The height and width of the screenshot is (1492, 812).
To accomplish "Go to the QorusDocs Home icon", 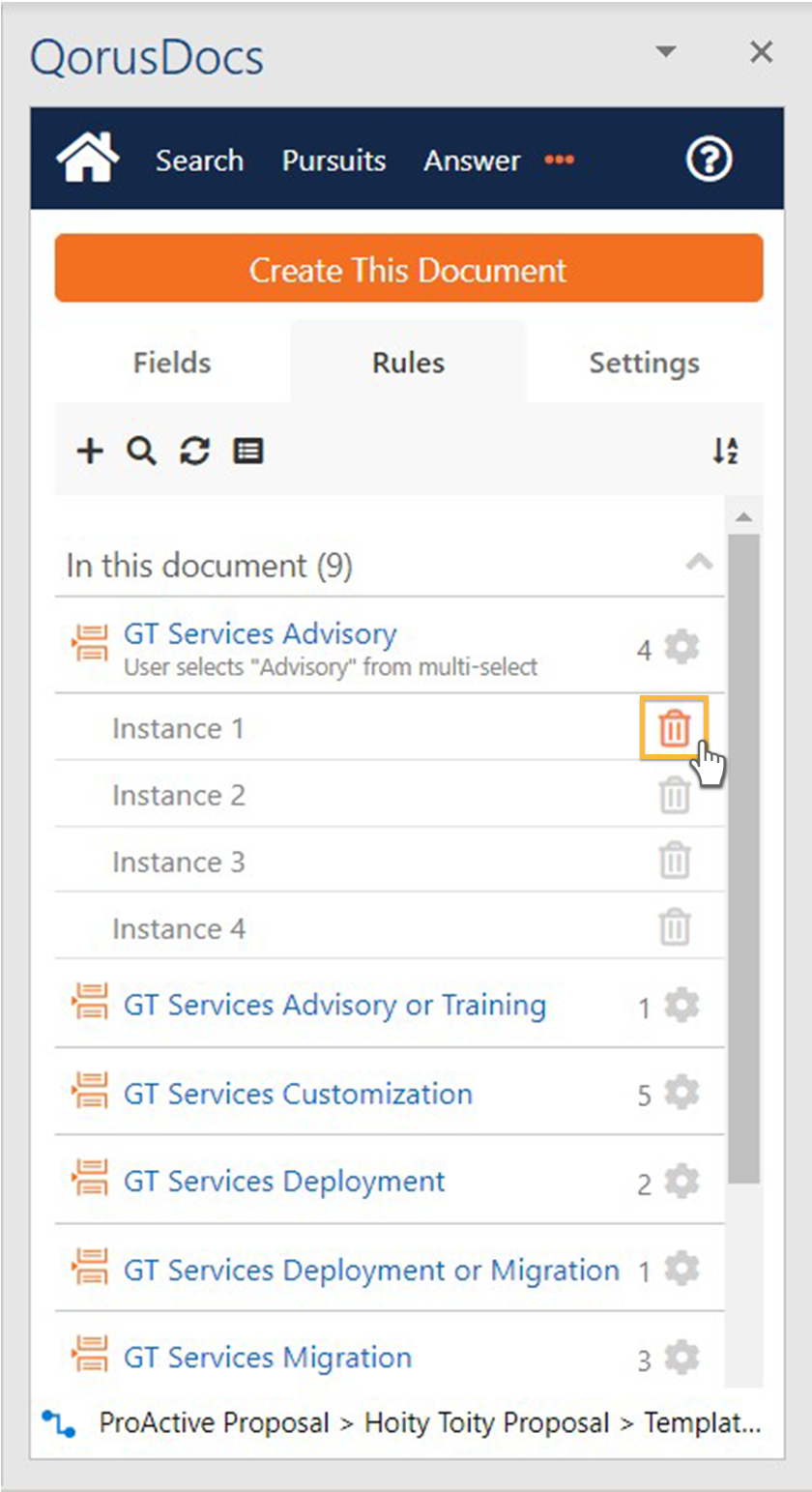I will click(x=88, y=159).
